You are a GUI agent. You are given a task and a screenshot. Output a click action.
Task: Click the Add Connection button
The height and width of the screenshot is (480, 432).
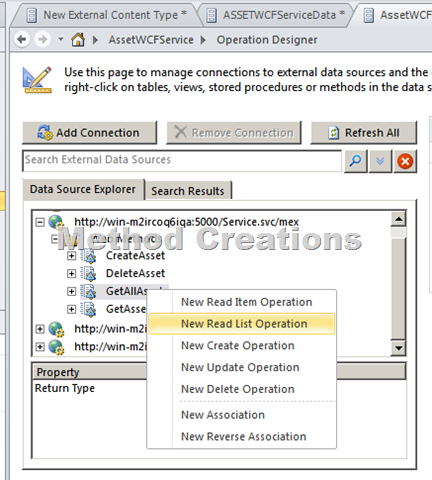[x=89, y=133]
